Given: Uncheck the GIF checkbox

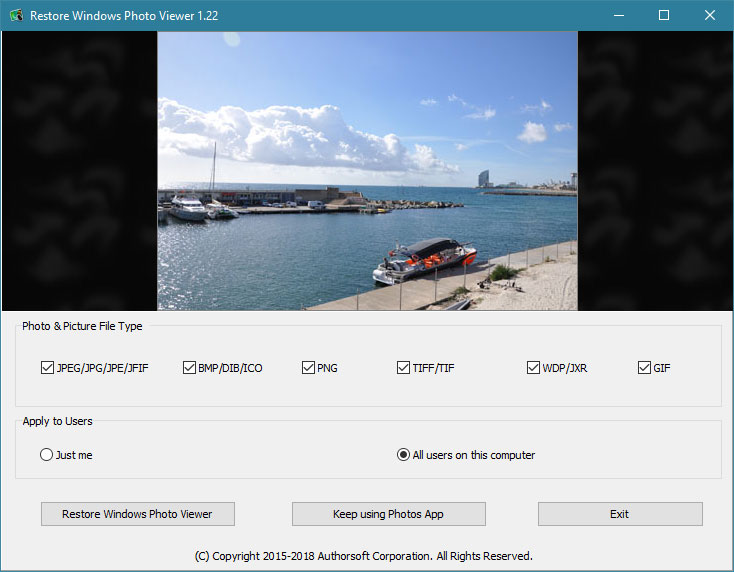Looking at the screenshot, I should coord(644,368).
